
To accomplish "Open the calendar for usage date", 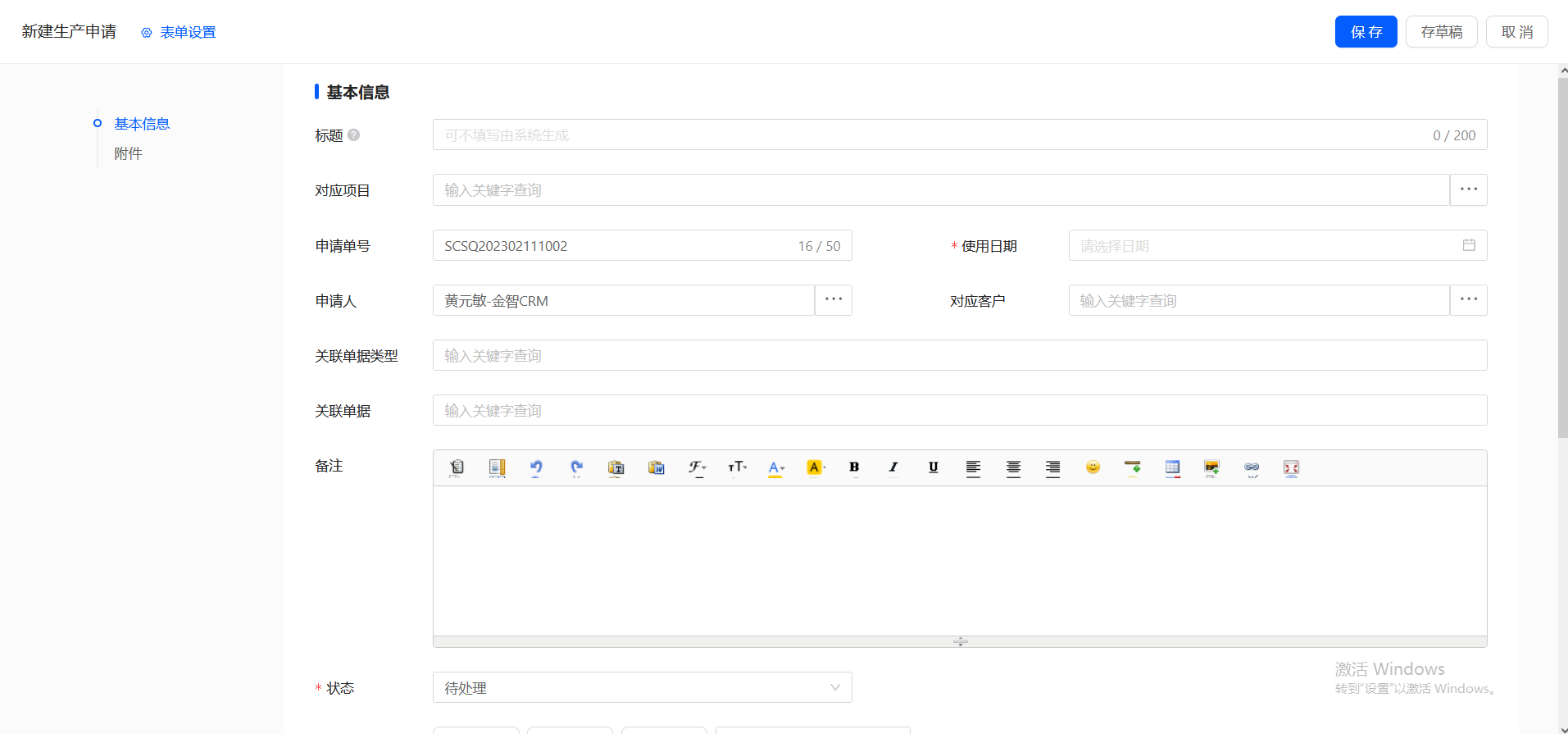I will (1469, 245).
